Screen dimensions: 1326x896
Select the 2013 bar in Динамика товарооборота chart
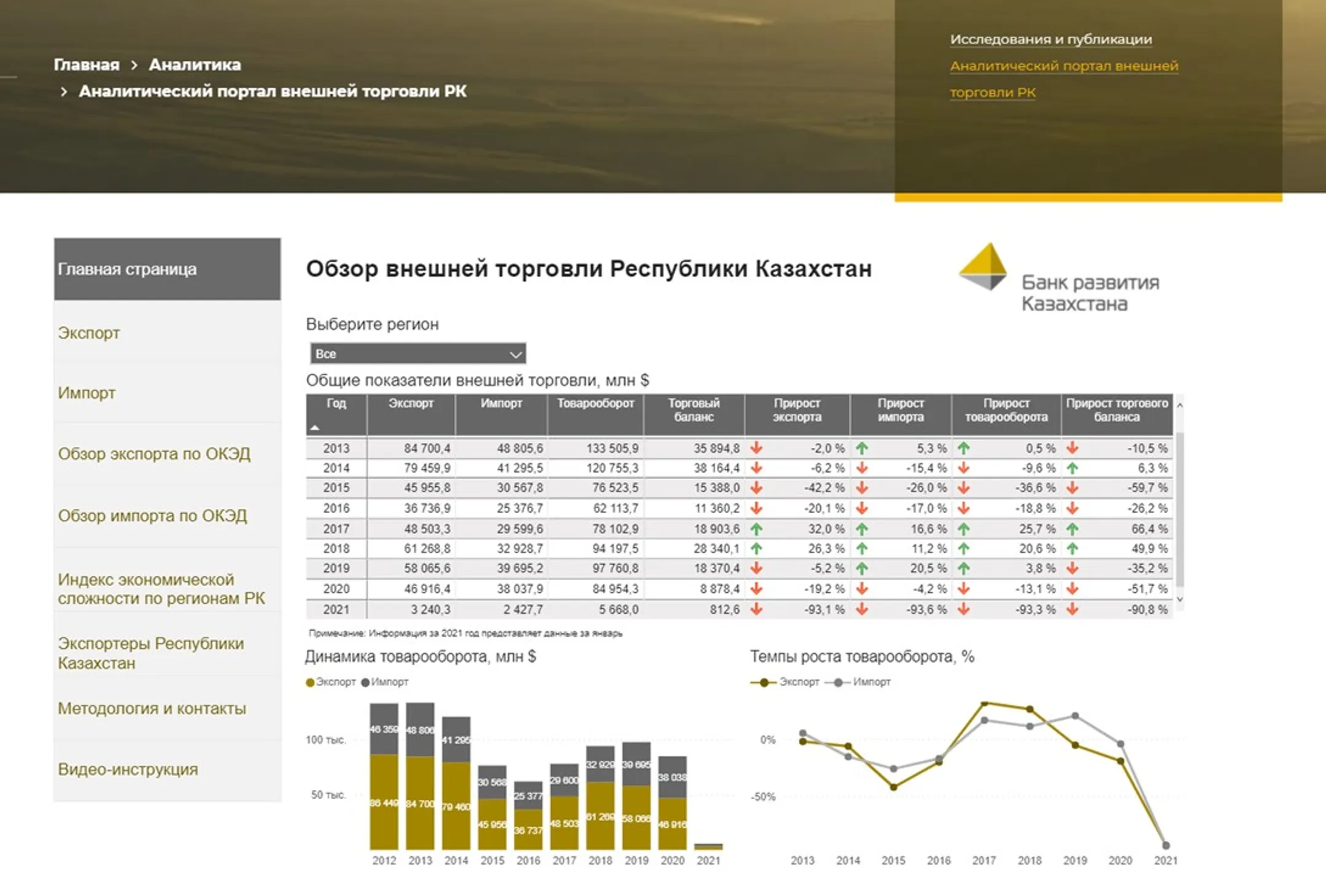tap(420, 776)
